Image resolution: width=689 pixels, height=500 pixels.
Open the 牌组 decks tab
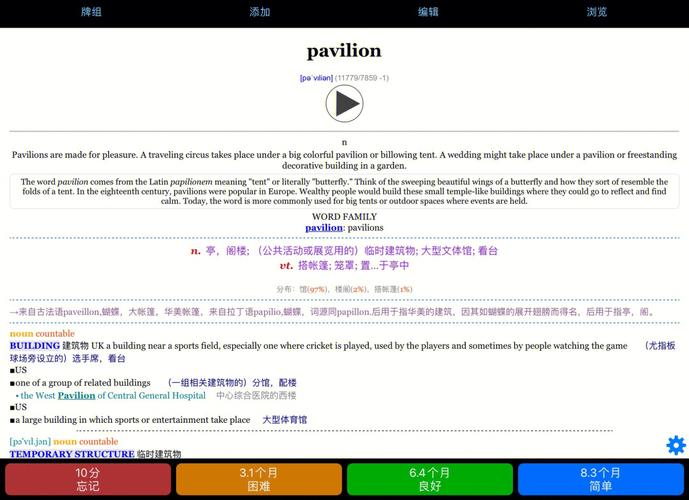pos(91,12)
